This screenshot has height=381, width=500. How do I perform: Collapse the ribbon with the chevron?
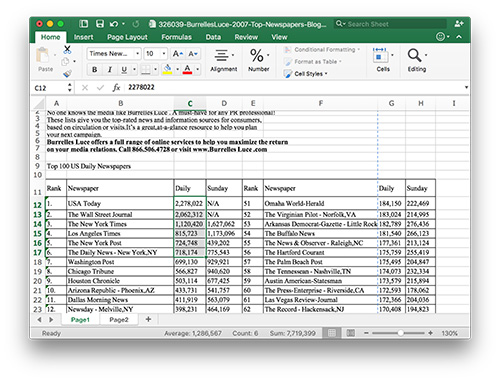point(459,37)
